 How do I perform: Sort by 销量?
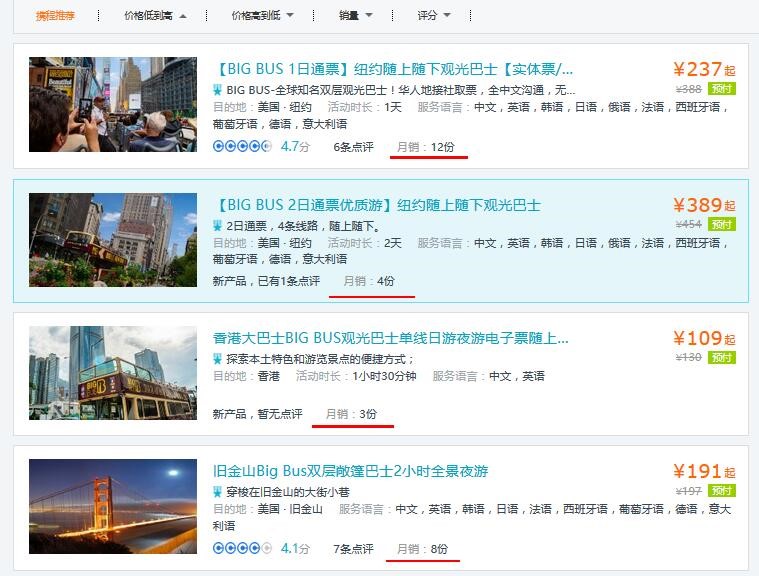click(355, 15)
